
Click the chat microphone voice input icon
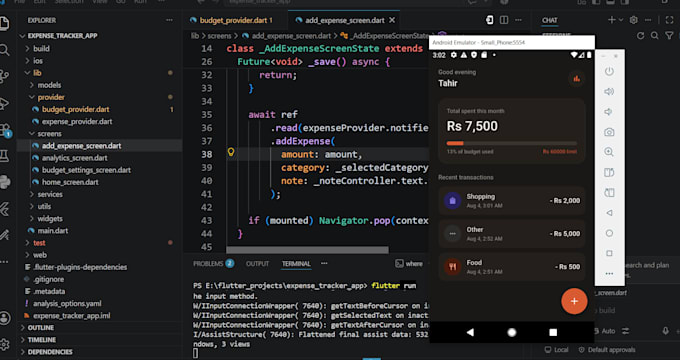point(666,331)
